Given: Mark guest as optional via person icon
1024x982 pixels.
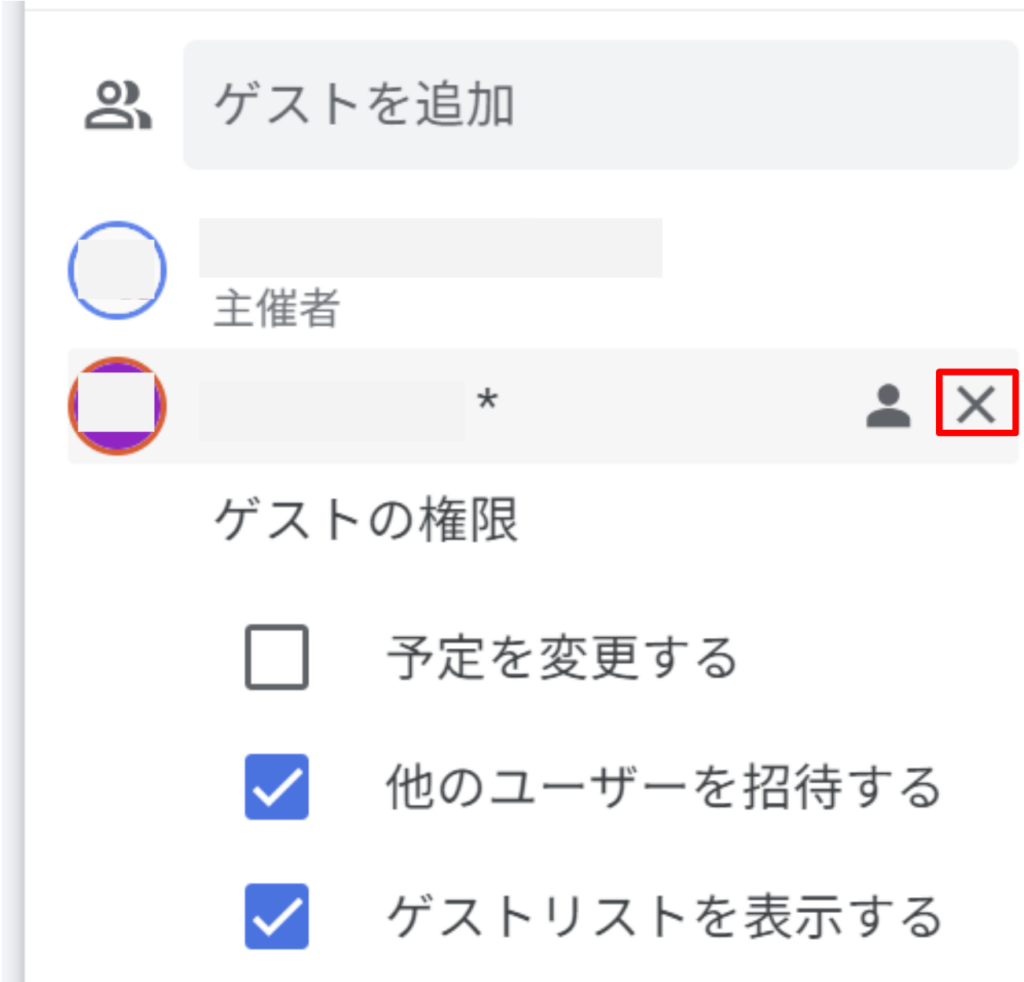Looking at the screenshot, I should click(x=888, y=406).
